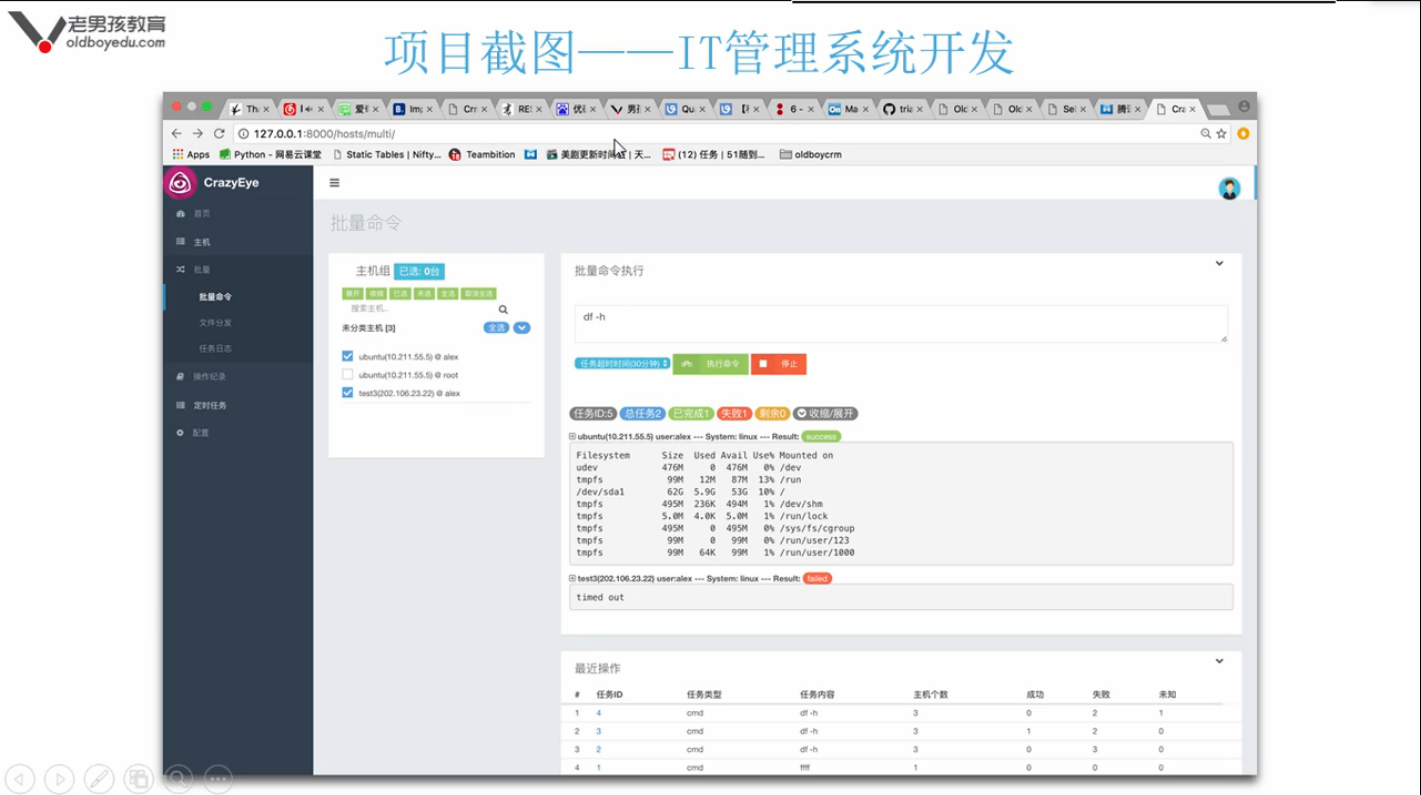The image size is (1421, 795).
Task: Uncheck test3(202.106.23.22) @ alex host
Action: click(348, 393)
